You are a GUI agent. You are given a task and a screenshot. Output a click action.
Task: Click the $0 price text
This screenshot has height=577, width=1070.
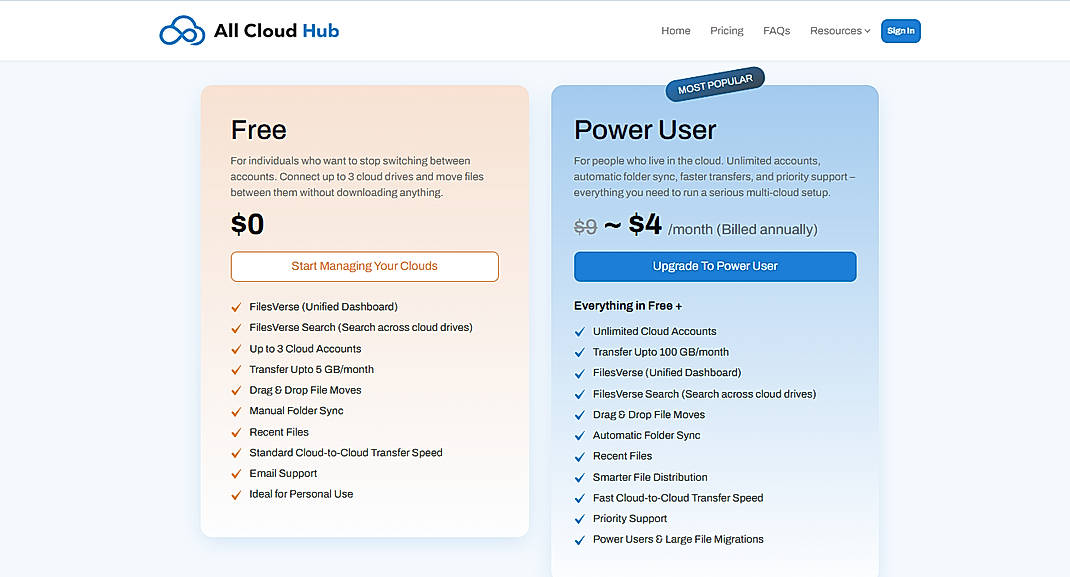coord(247,224)
